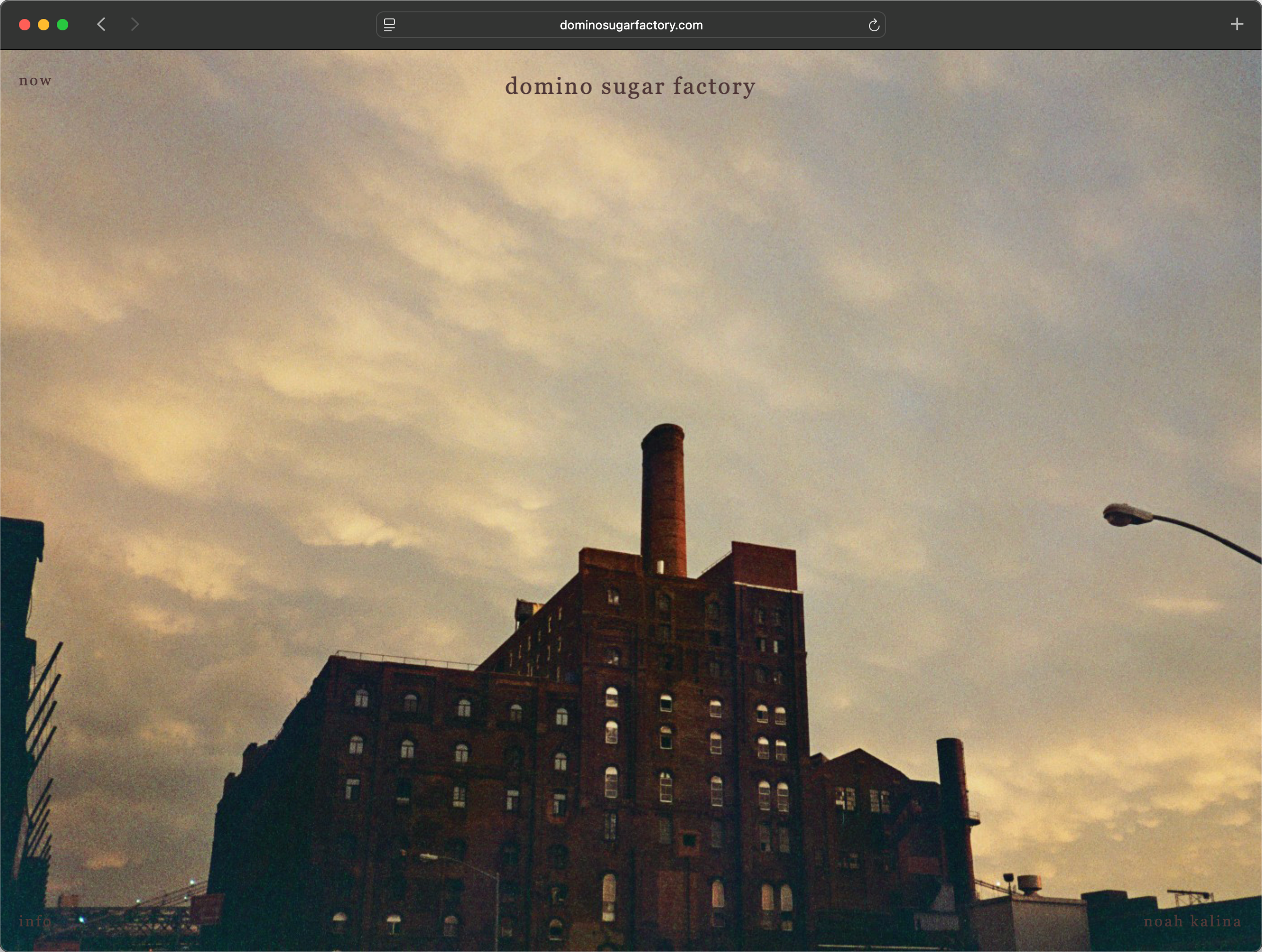Open the "info" link at bottom left
1262x952 pixels.
click(x=35, y=921)
